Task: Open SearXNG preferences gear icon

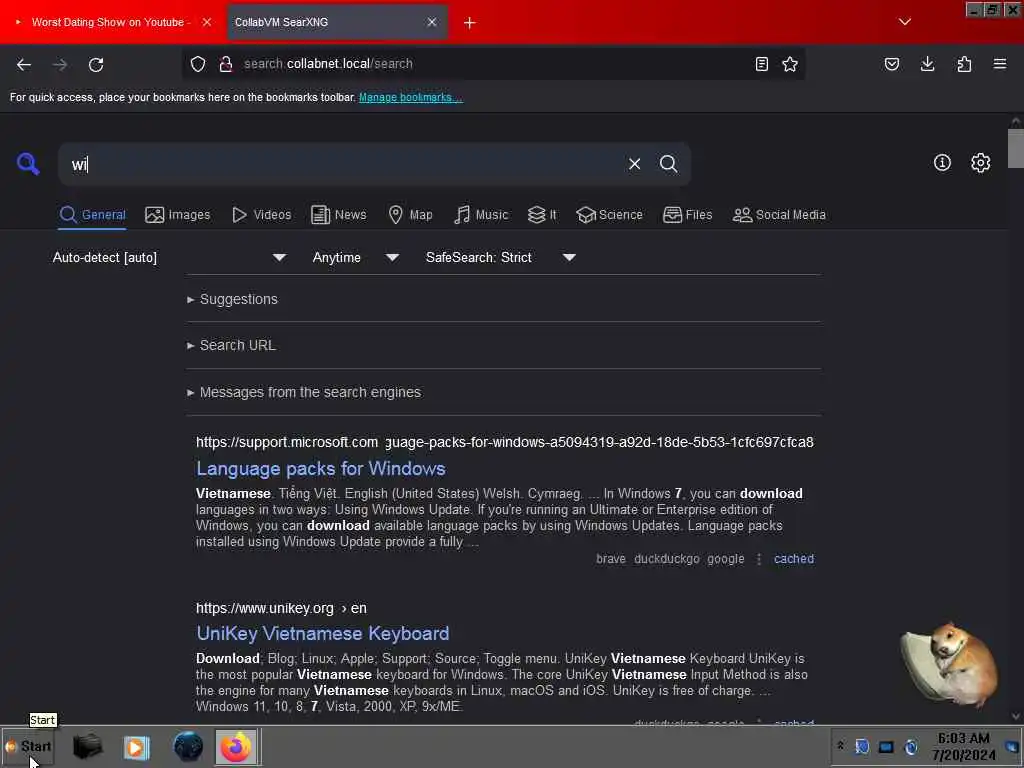Action: (x=980, y=163)
